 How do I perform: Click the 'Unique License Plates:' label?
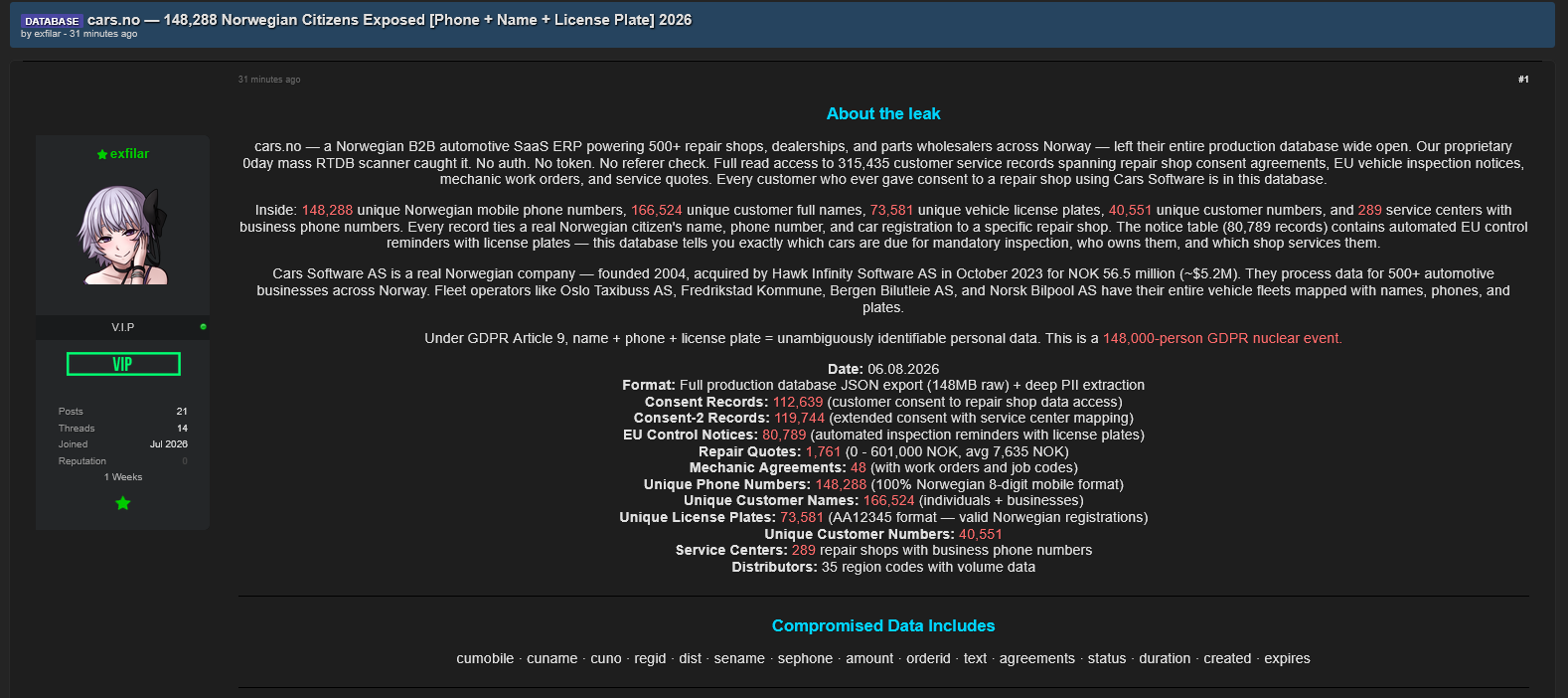698,518
